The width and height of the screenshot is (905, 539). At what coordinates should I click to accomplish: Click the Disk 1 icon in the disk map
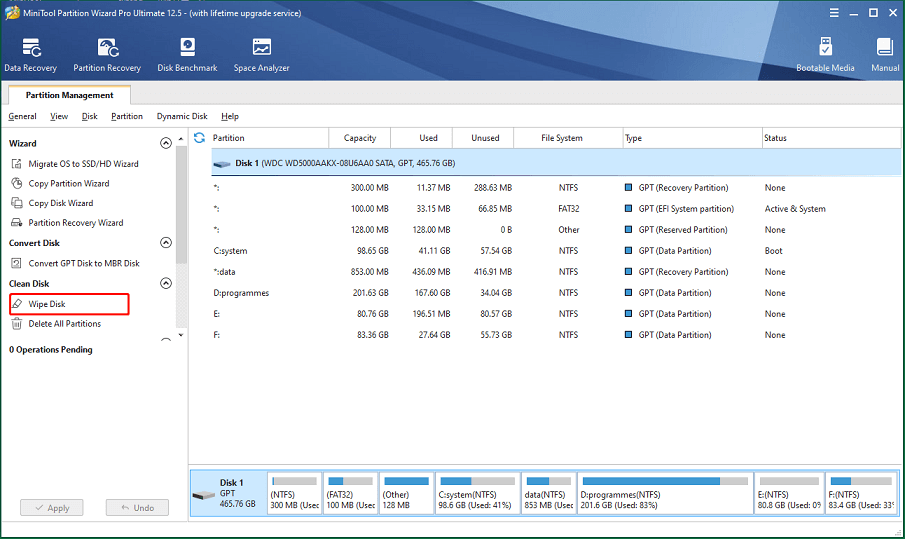pyautogui.click(x=203, y=495)
